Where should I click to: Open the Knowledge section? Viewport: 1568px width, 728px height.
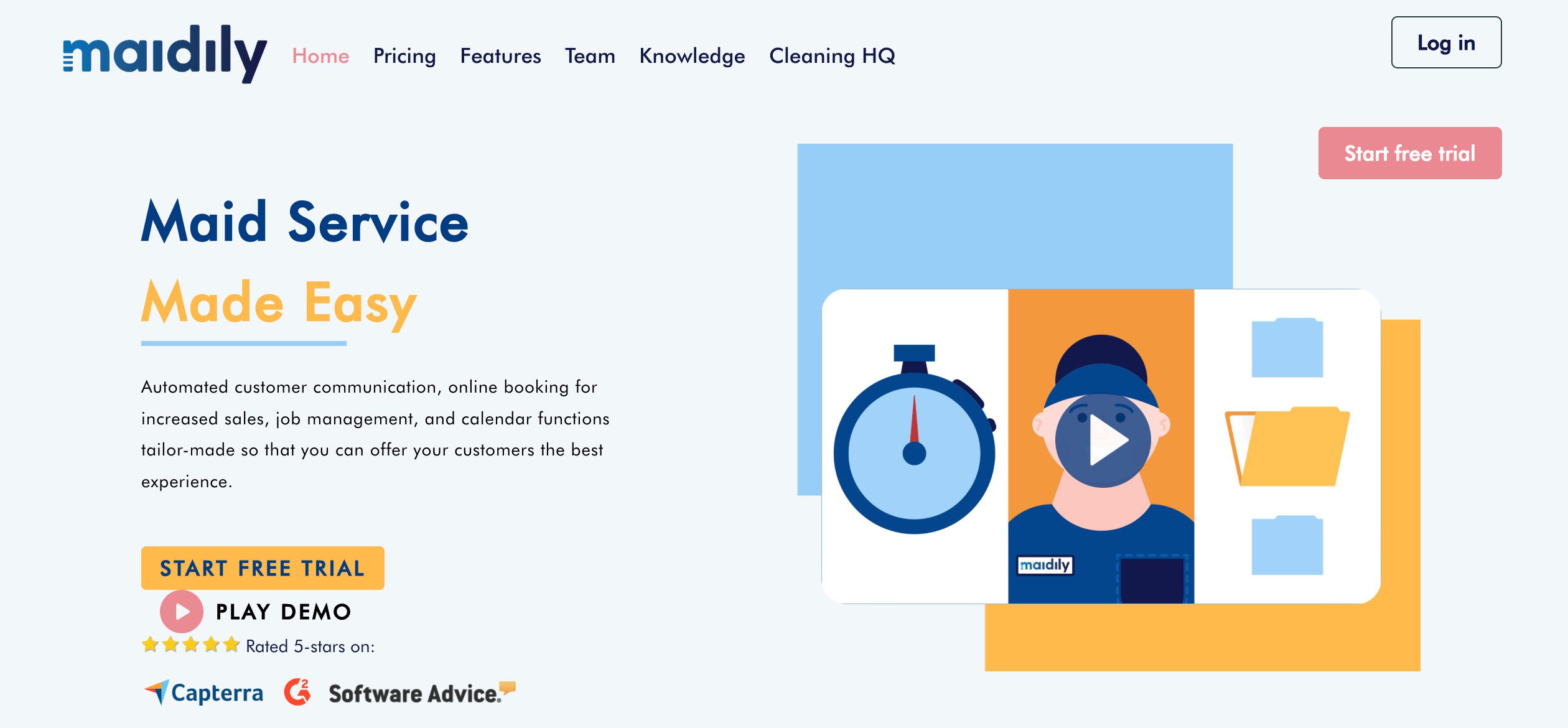(x=692, y=56)
